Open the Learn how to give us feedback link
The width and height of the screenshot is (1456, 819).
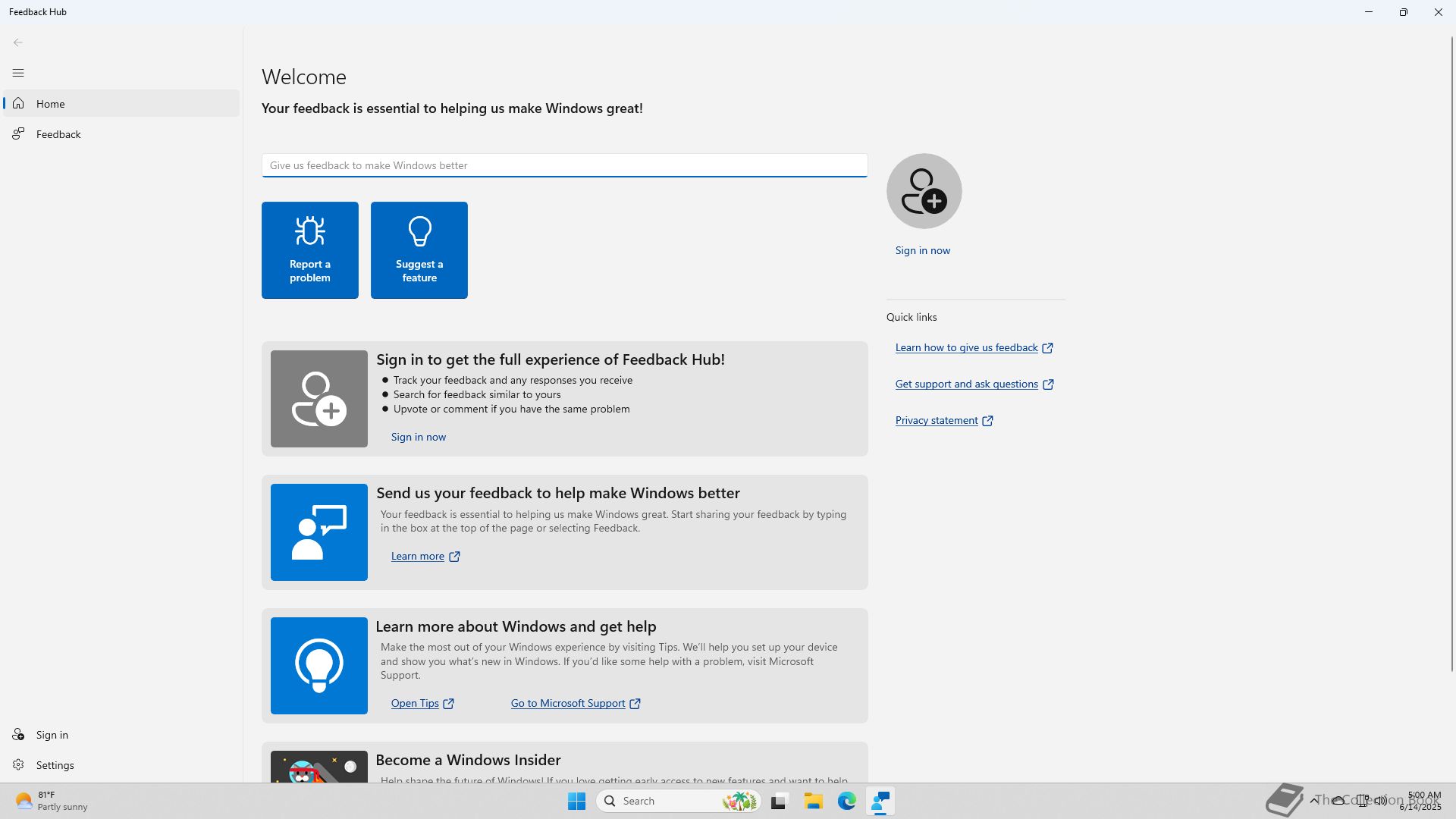(x=966, y=347)
